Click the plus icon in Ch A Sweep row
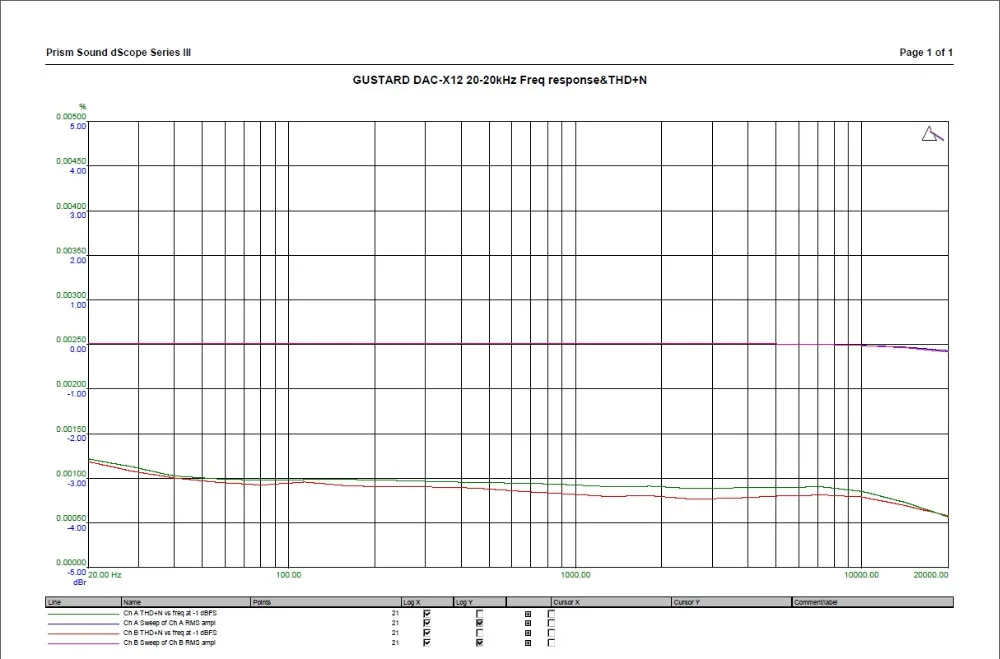Image resolution: width=1000 pixels, height=659 pixels. click(x=528, y=623)
